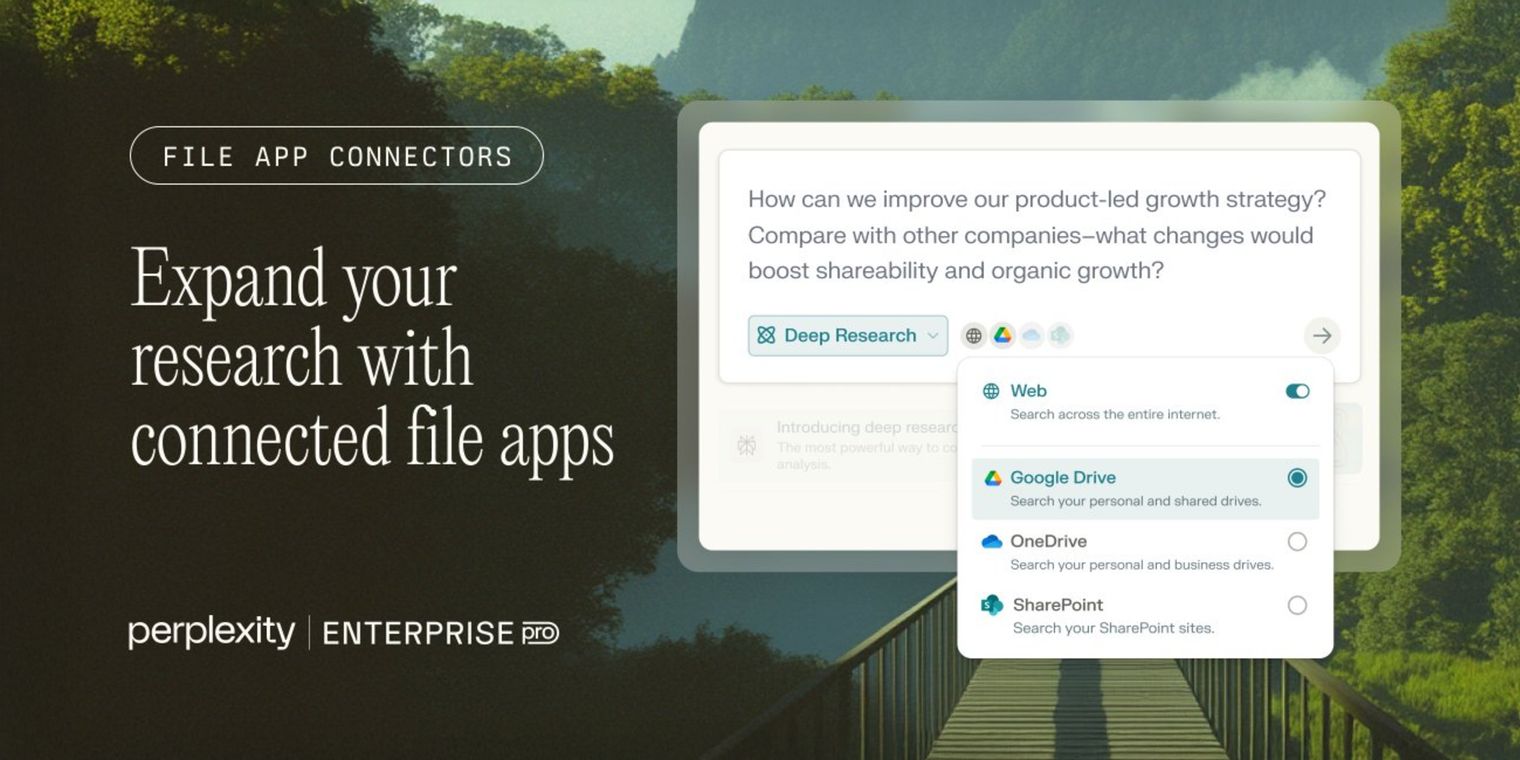Open the Deep Research mode dropdown
Image resolution: width=1520 pixels, height=760 pixels.
848,336
